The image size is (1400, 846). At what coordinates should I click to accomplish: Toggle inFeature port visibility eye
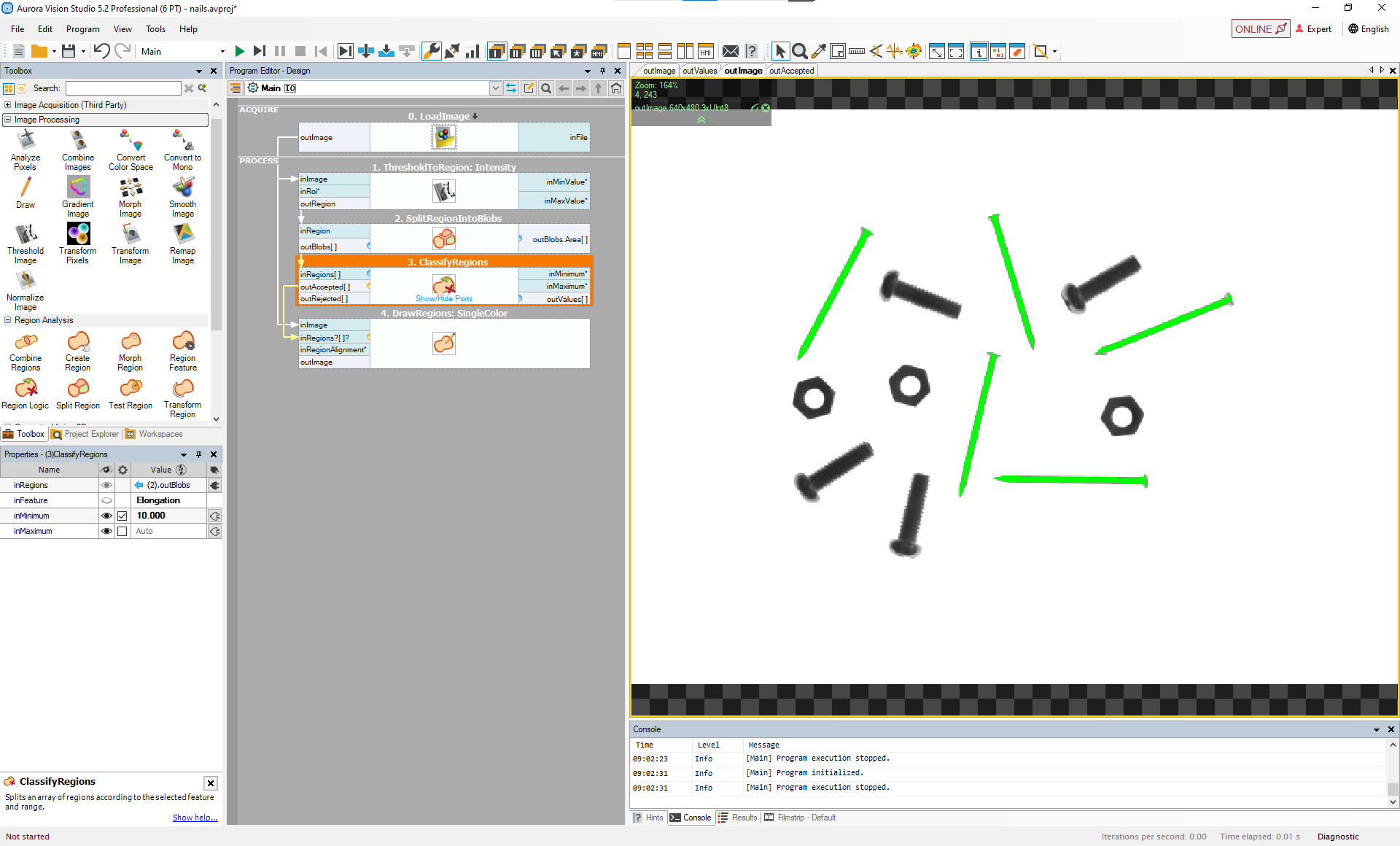point(106,500)
